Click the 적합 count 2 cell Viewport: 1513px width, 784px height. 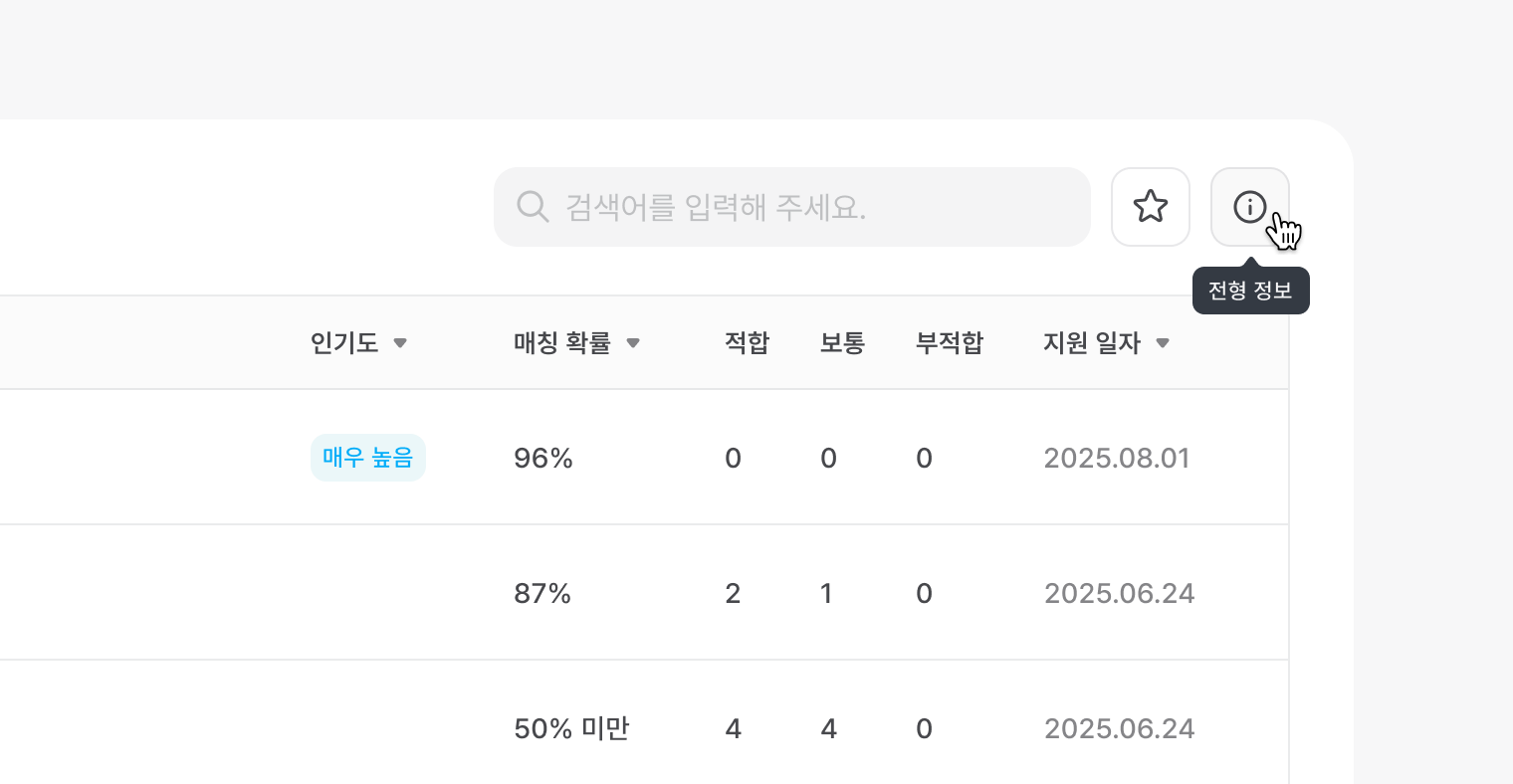pyautogui.click(x=733, y=594)
